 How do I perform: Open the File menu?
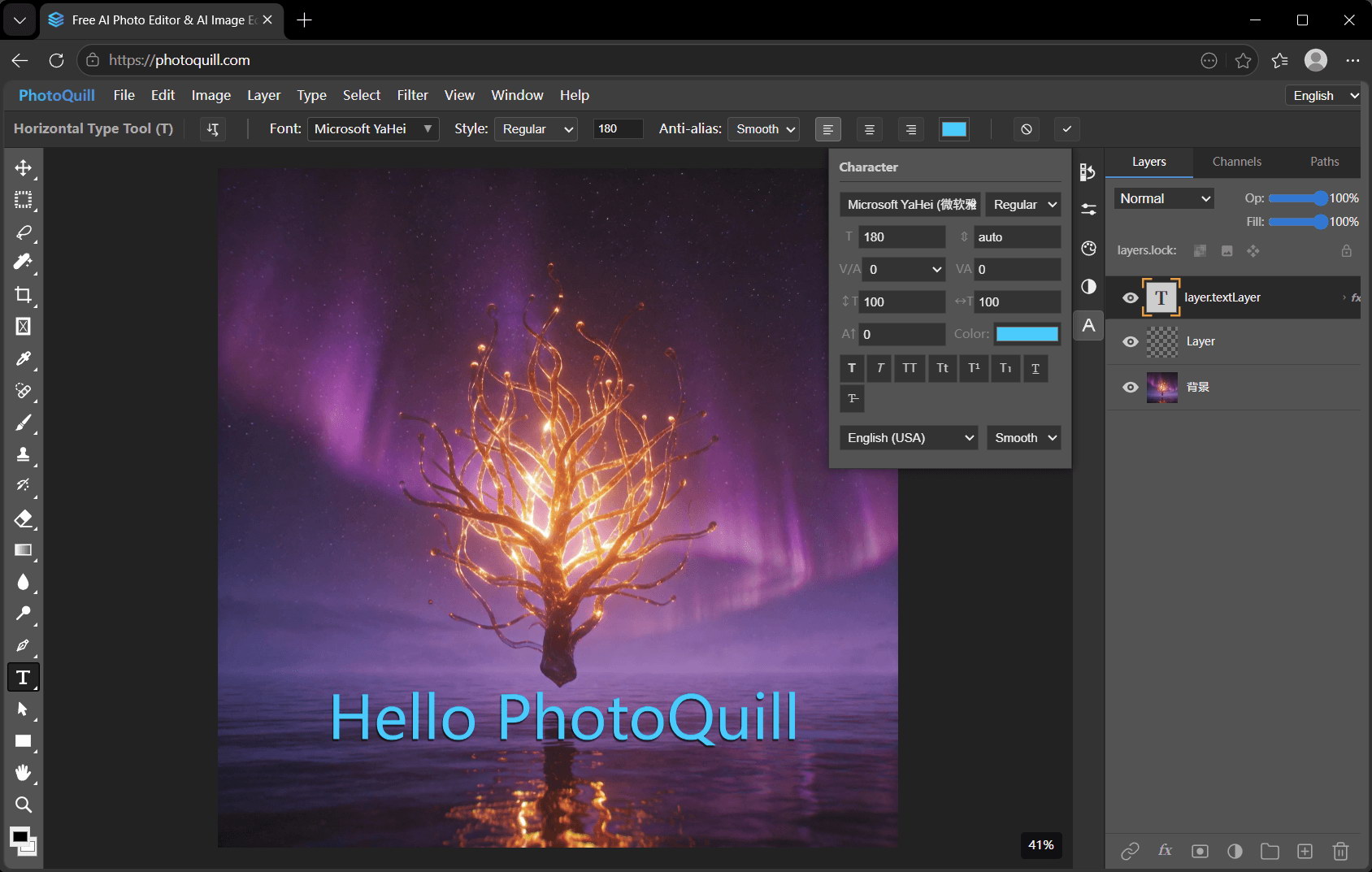coord(124,95)
